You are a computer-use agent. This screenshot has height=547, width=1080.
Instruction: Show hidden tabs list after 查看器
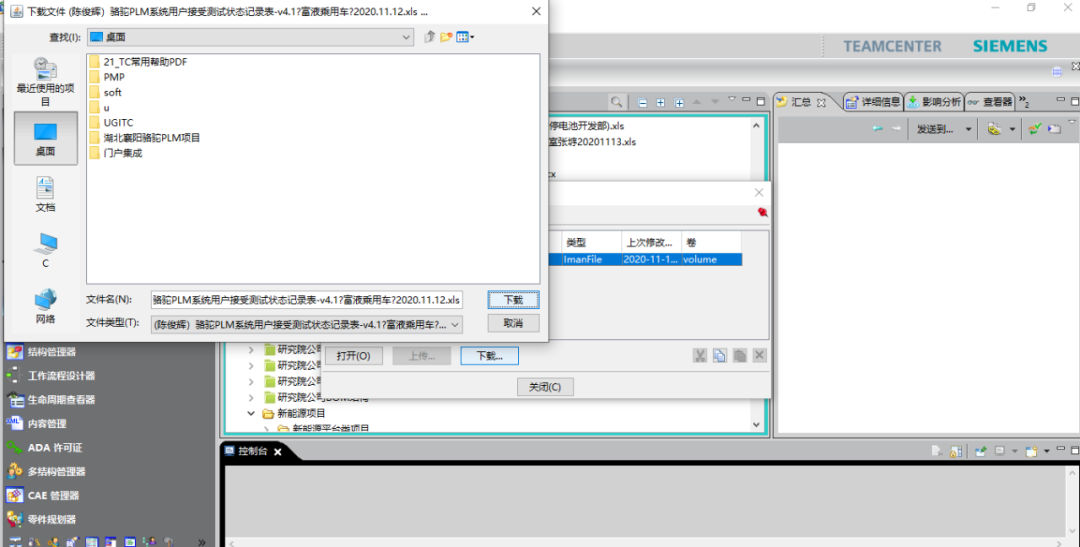tap(1024, 102)
